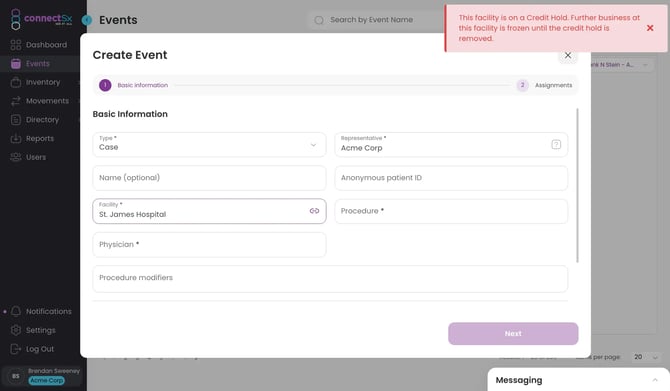Click the Name (optional) field

coord(209,178)
